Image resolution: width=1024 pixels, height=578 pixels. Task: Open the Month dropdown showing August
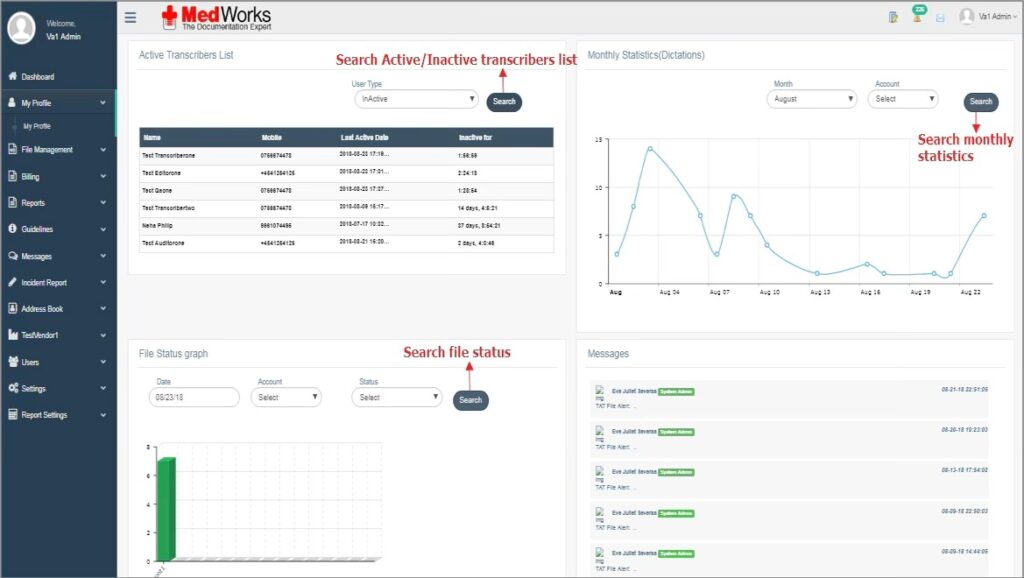coord(812,99)
